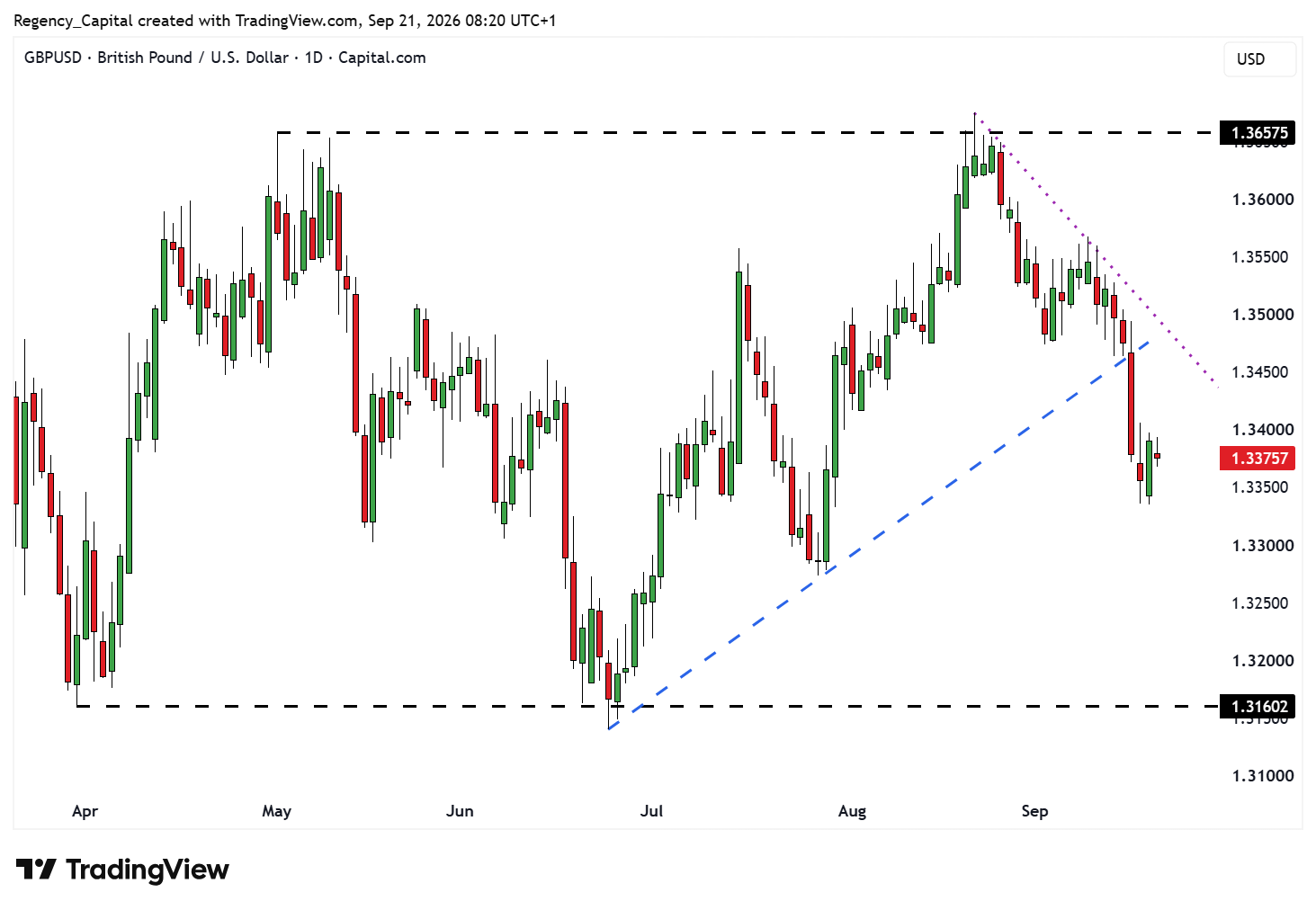Click the Sep label on time axis
The image size is (1316, 910).
pos(1034,811)
